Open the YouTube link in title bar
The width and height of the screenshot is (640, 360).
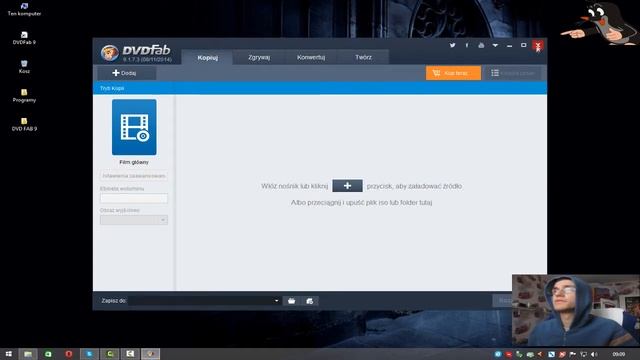coord(481,45)
